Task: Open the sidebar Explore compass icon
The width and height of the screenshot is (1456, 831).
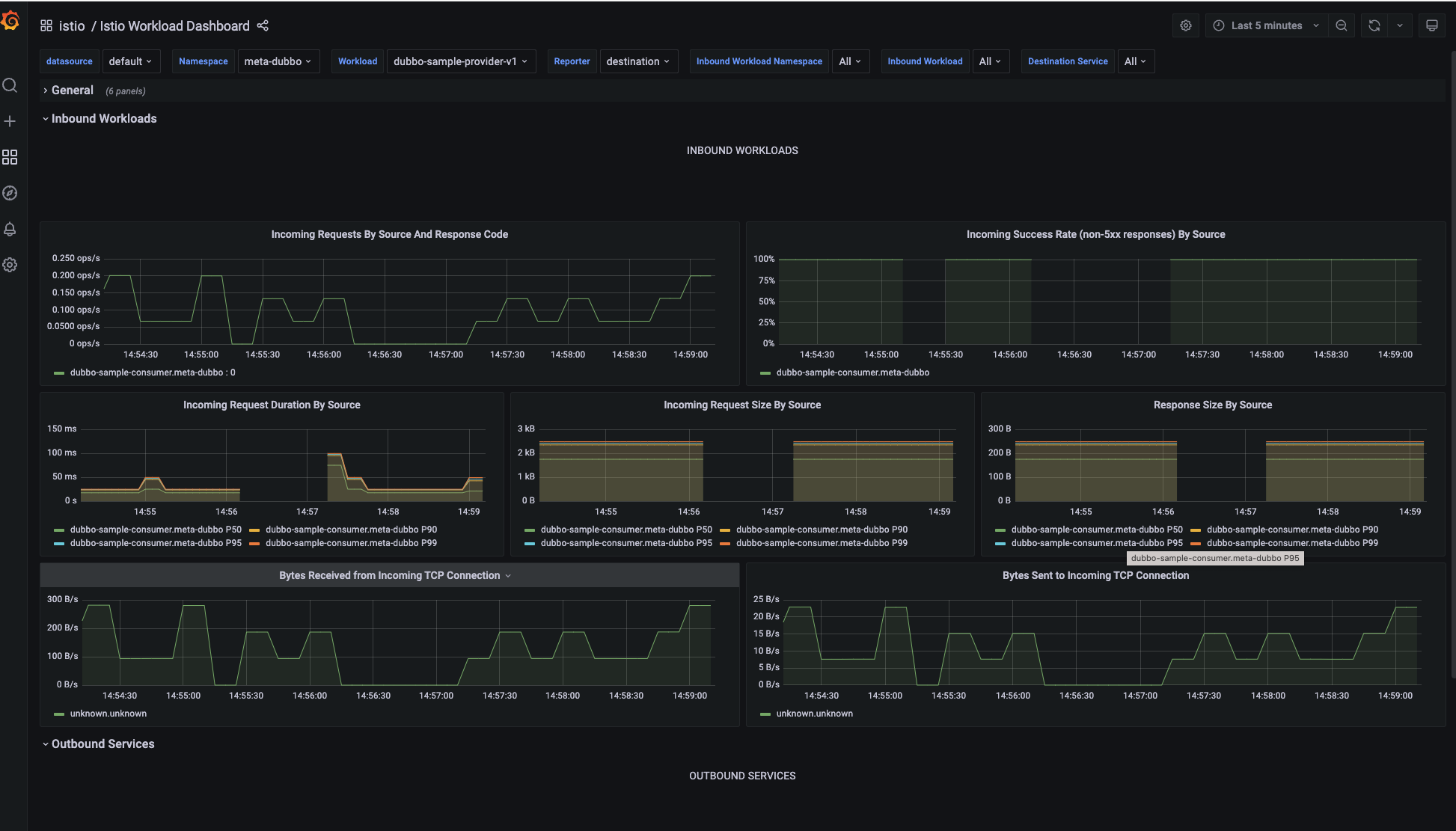Action: tap(10, 193)
